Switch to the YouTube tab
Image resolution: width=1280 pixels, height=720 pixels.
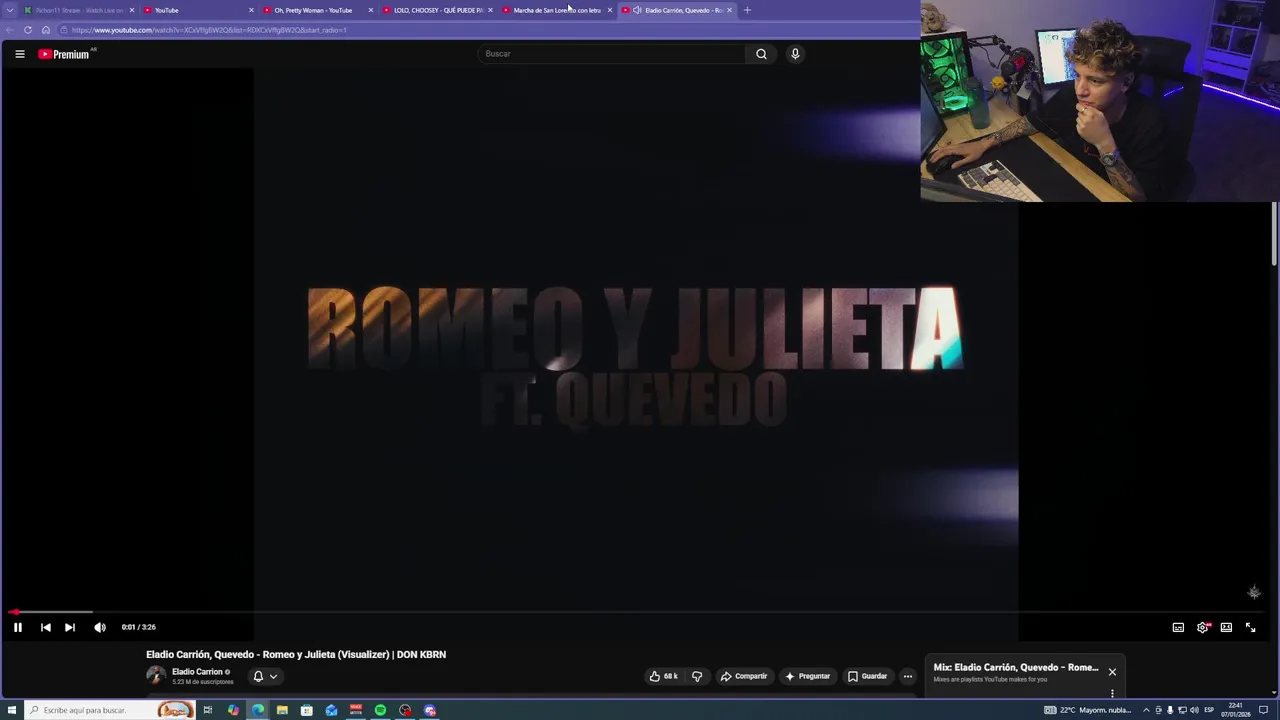coord(197,10)
